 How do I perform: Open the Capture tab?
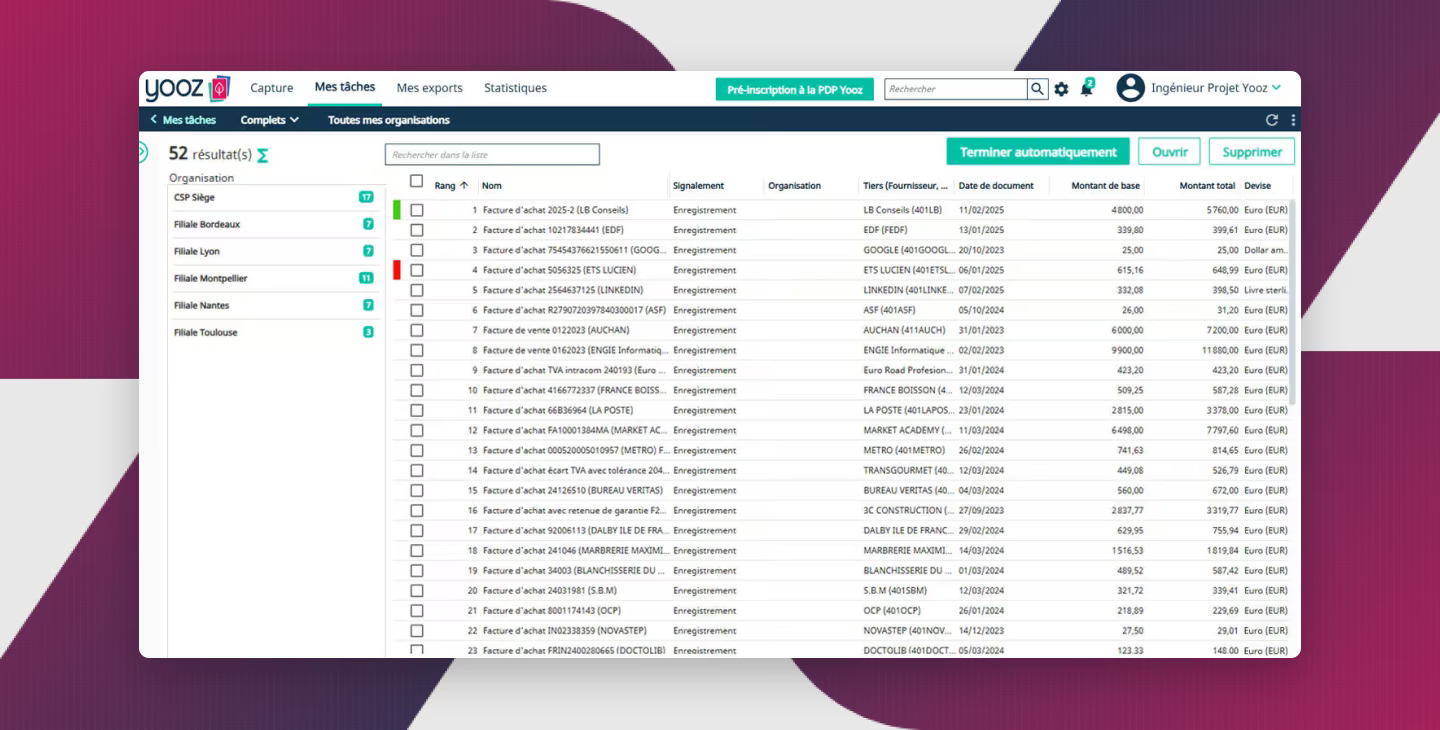point(272,88)
